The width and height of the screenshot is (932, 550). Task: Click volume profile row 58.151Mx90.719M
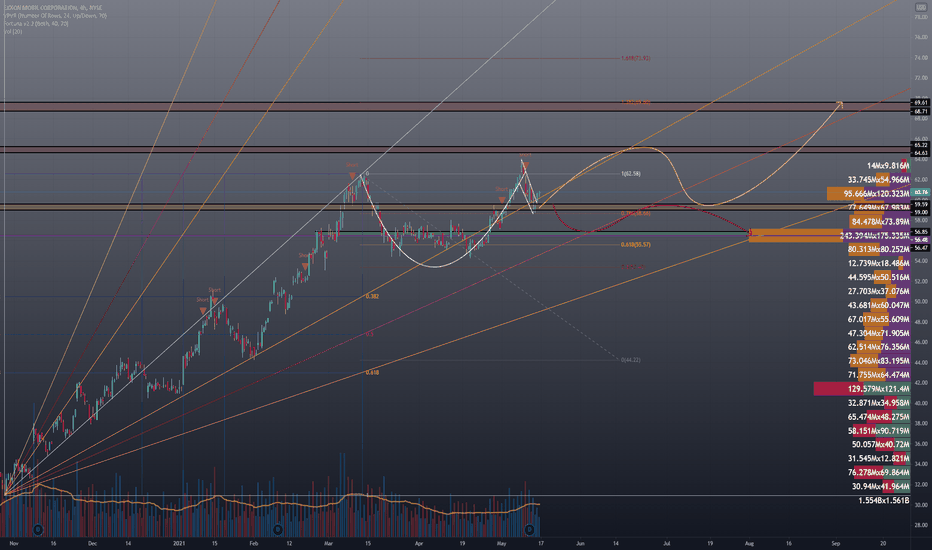(879, 431)
